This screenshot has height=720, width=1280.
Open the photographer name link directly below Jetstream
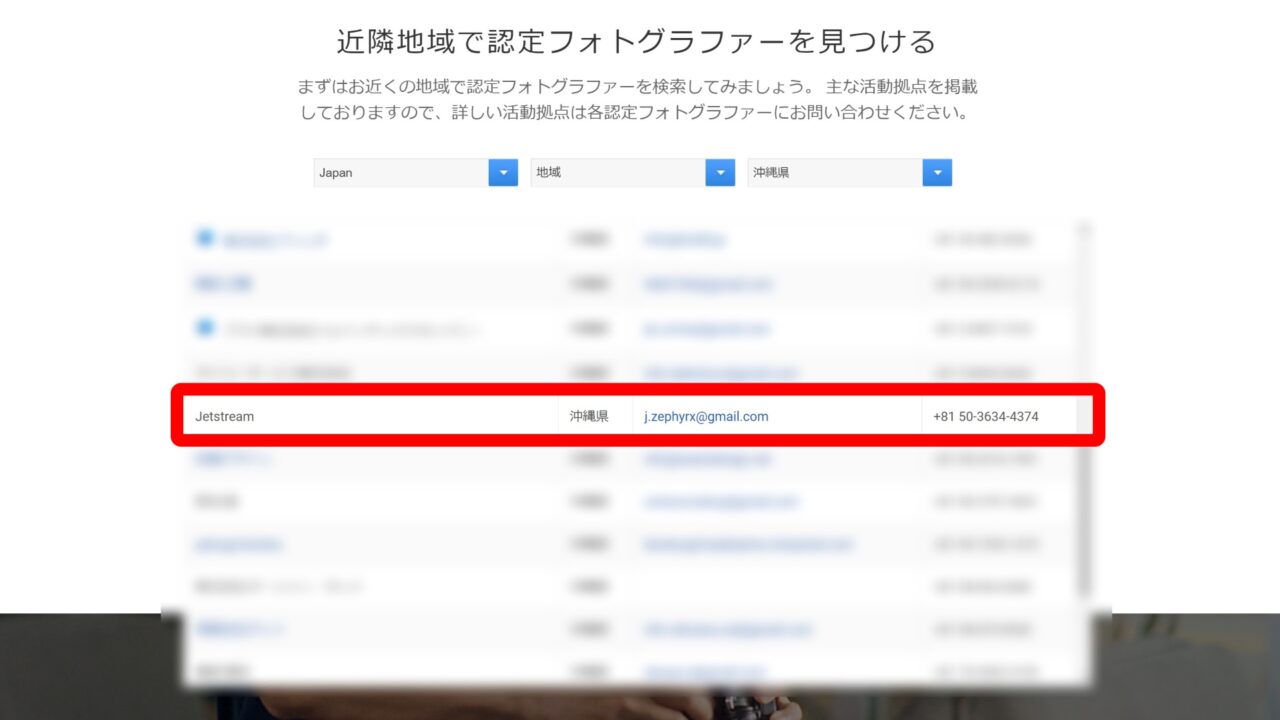(x=234, y=459)
